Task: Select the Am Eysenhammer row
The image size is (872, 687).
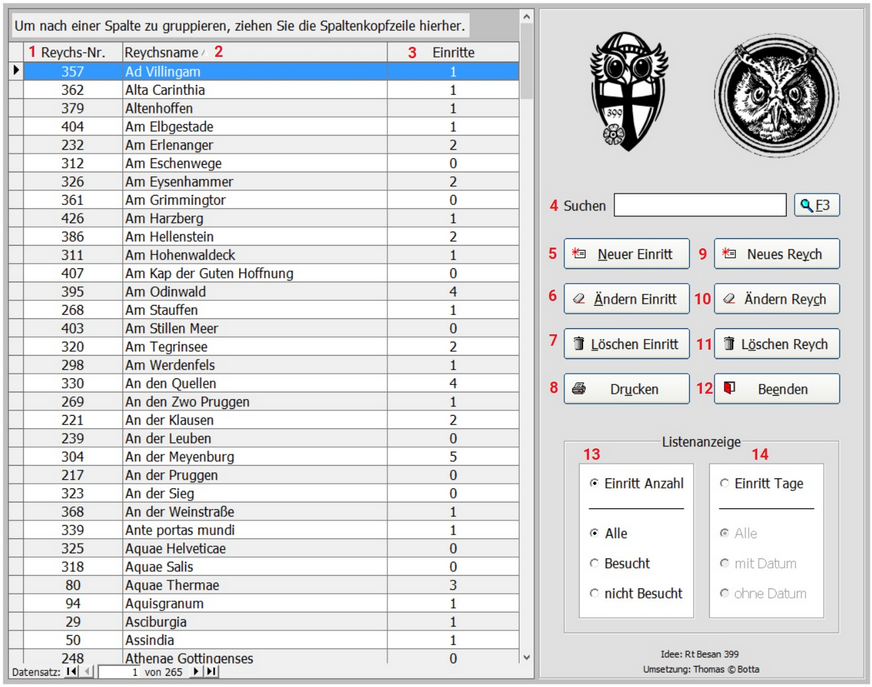Action: pyautogui.click(x=271, y=181)
